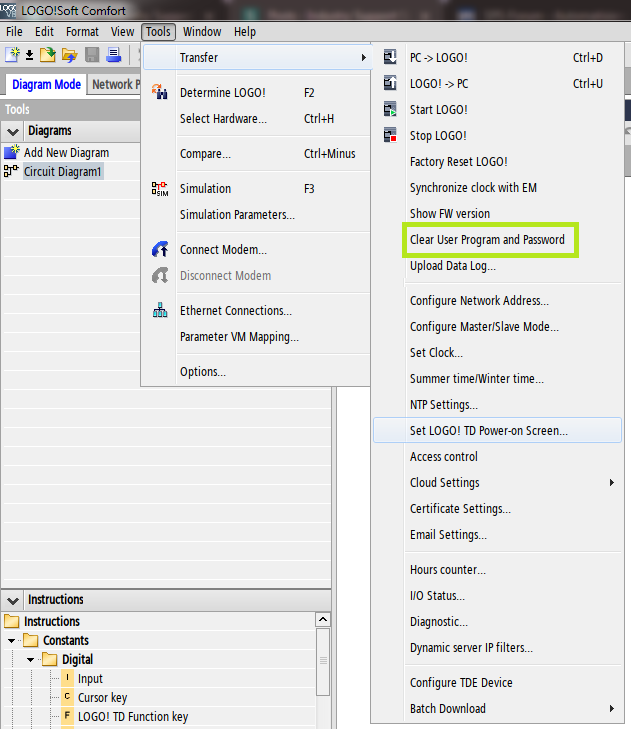631x729 pixels.
Task: Open Hours counter...
Action: tap(497, 570)
